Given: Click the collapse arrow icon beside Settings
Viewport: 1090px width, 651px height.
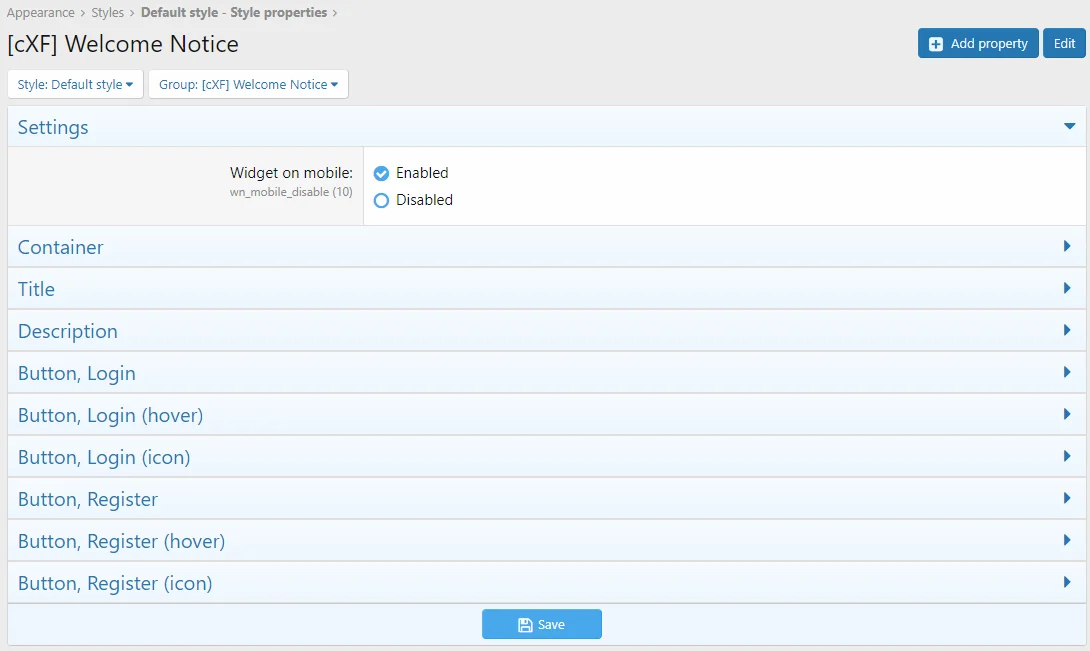Looking at the screenshot, I should [x=1069, y=127].
